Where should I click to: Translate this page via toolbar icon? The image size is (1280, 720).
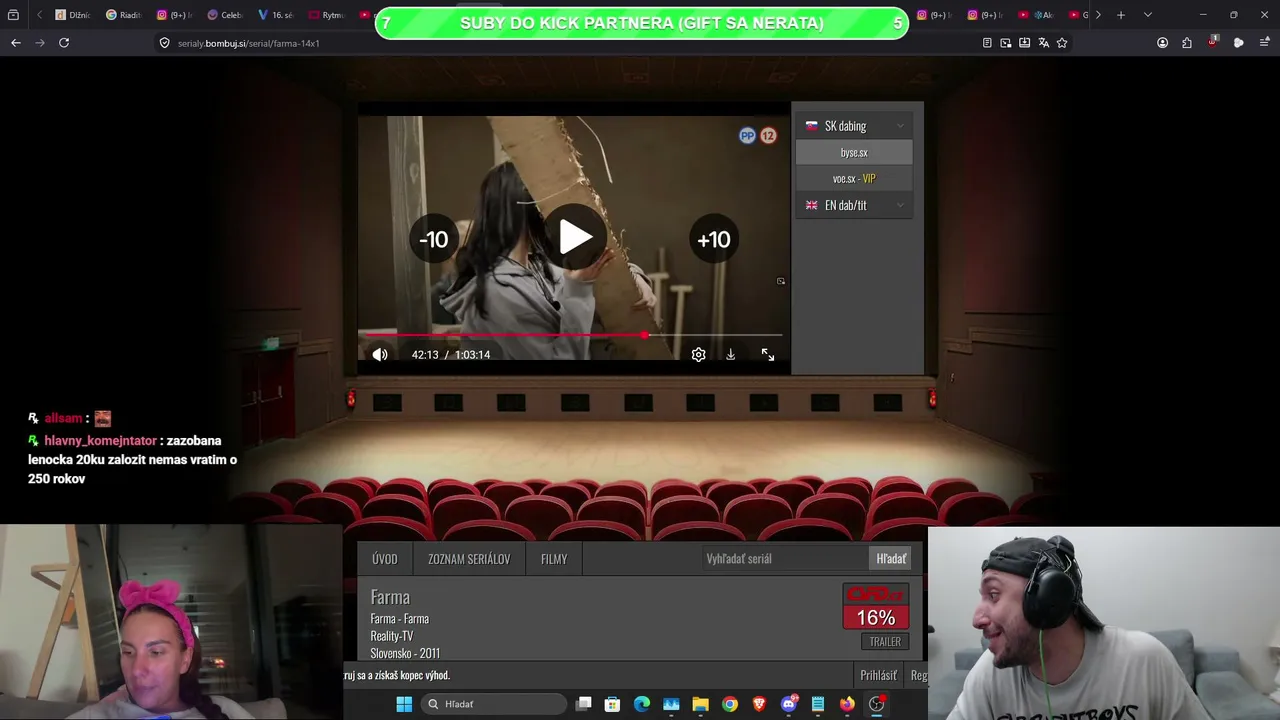tap(1044, 43)
